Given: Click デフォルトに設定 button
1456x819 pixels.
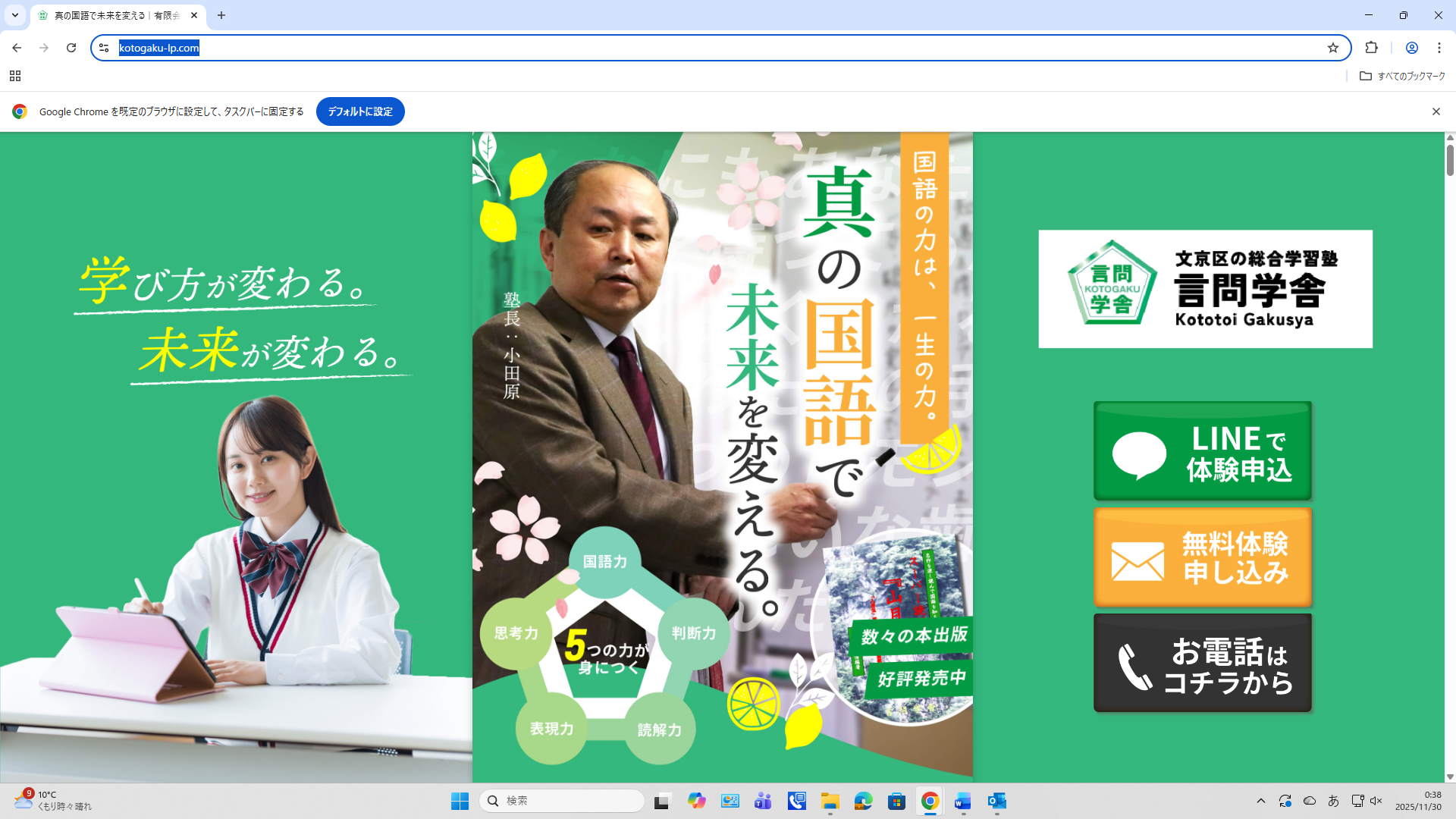Looking at the screenshot, I should click(x=360, y=111).
